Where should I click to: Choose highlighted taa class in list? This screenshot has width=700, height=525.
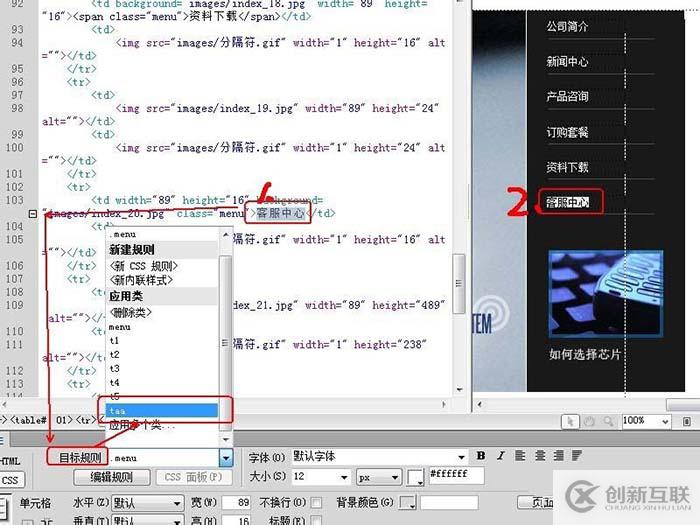[162, 410]
